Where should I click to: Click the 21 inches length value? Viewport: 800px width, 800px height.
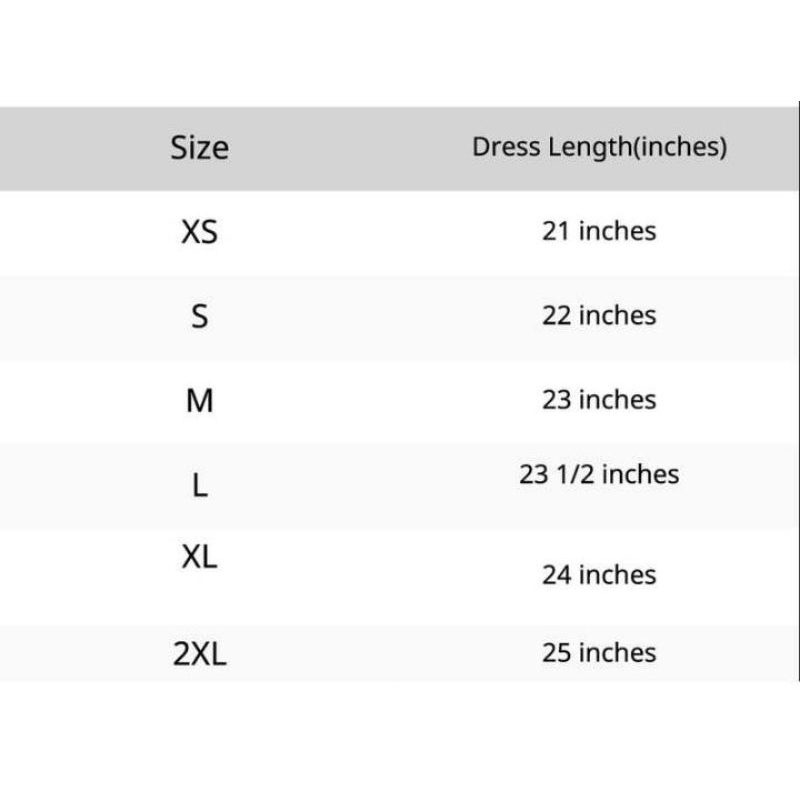(x=599, y=231)
